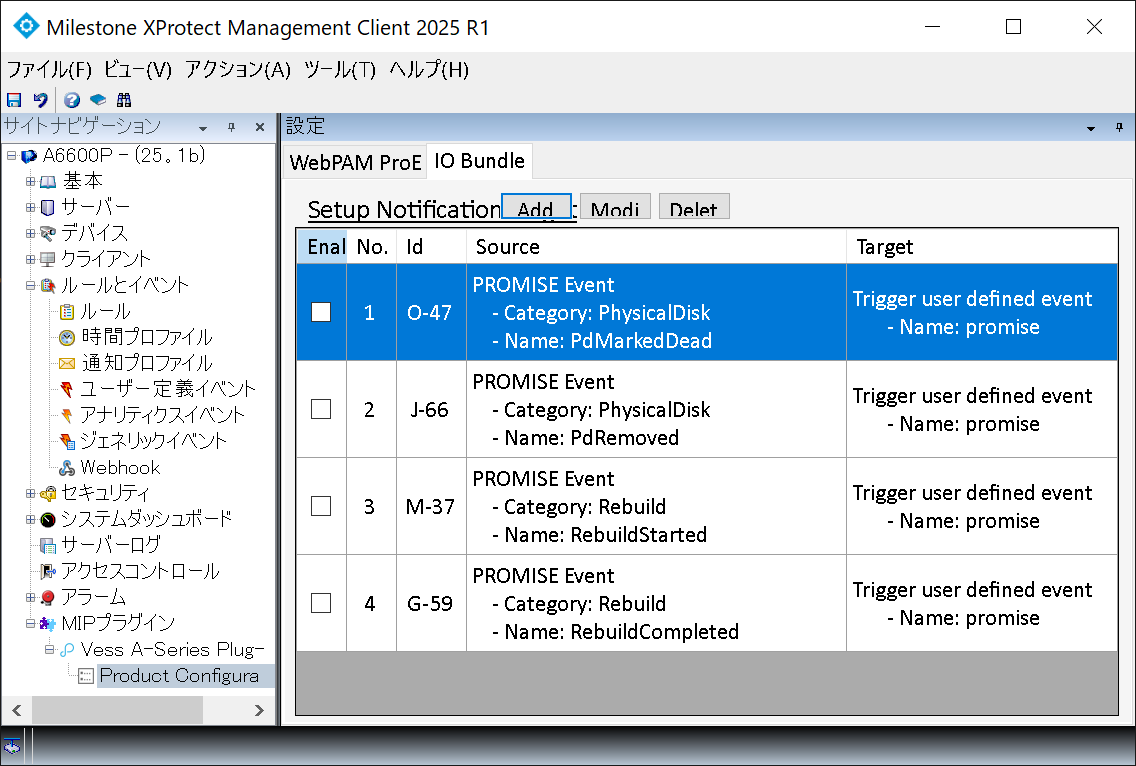Click the サーバーログ icon
This screenshot has width=1136, height=766.
pos(48,545)
